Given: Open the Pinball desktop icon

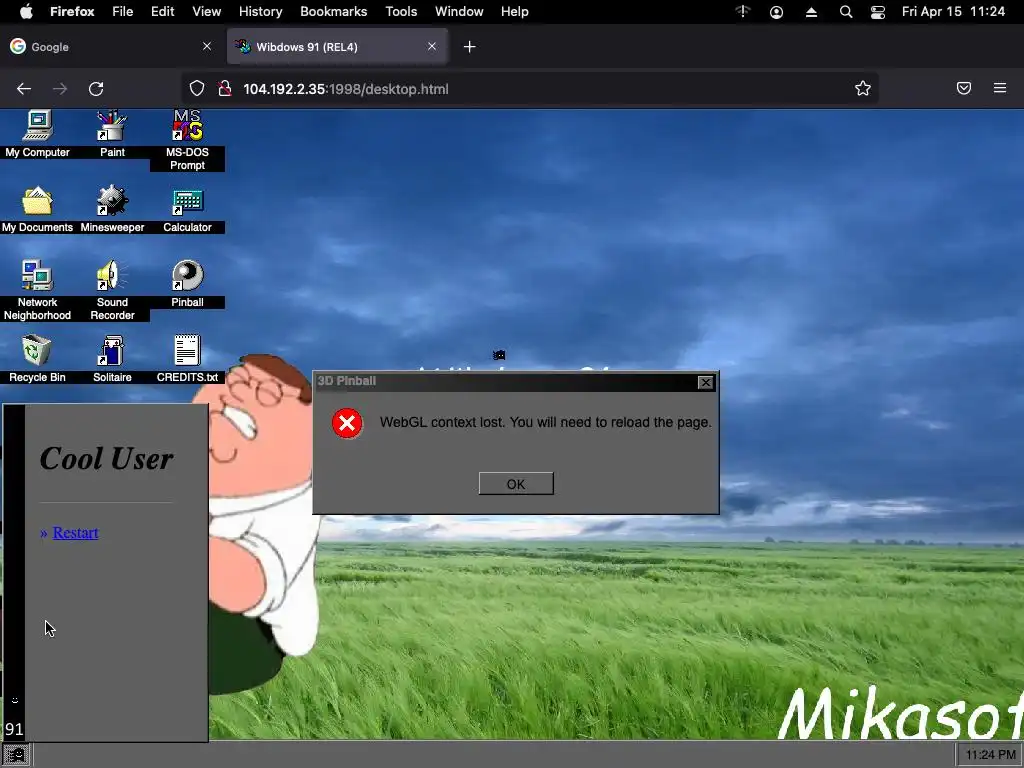Looking at the screenshot, I should click(187, 283).
